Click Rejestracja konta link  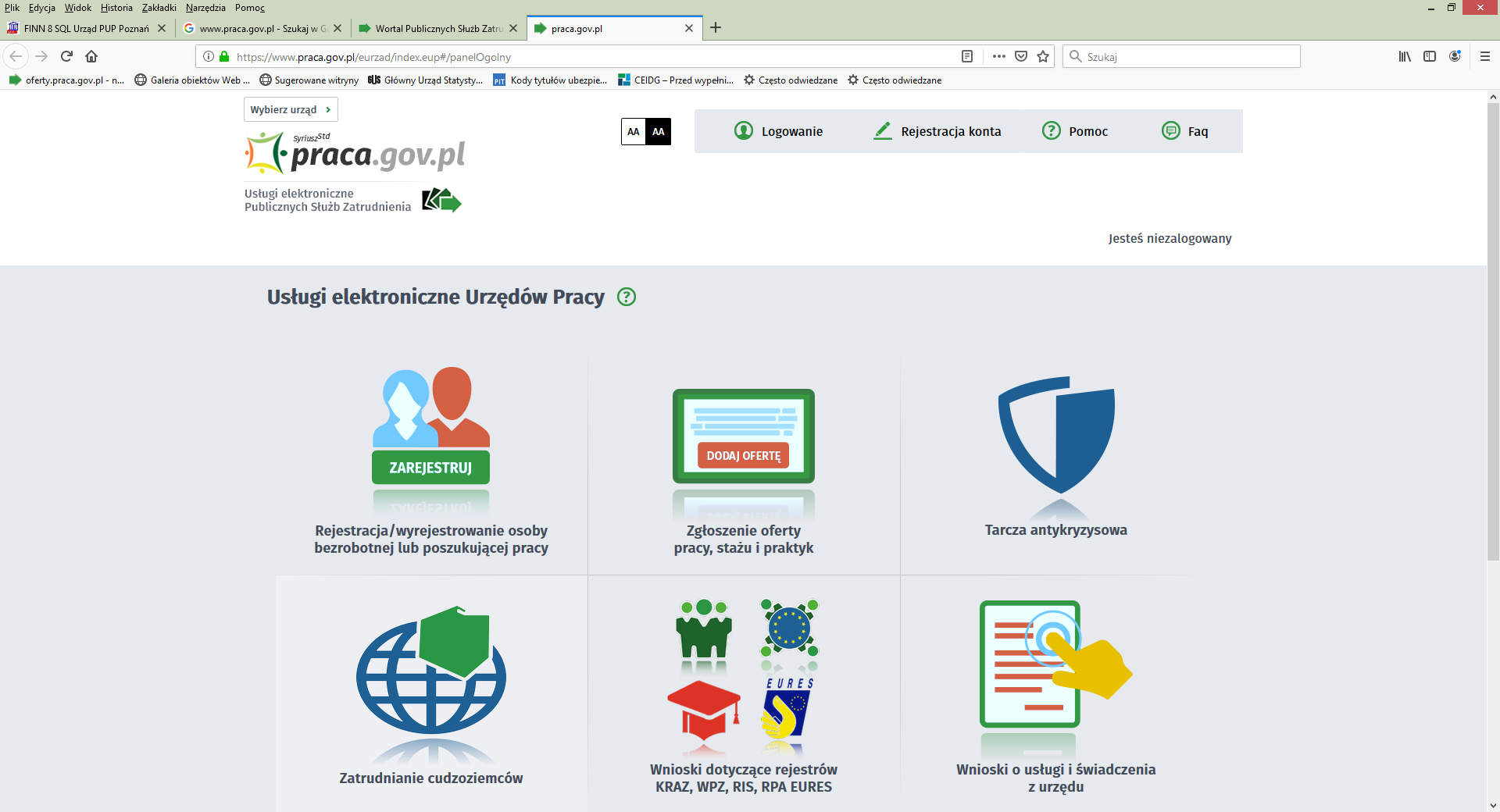pyautogui.click(x=937, y=131)
